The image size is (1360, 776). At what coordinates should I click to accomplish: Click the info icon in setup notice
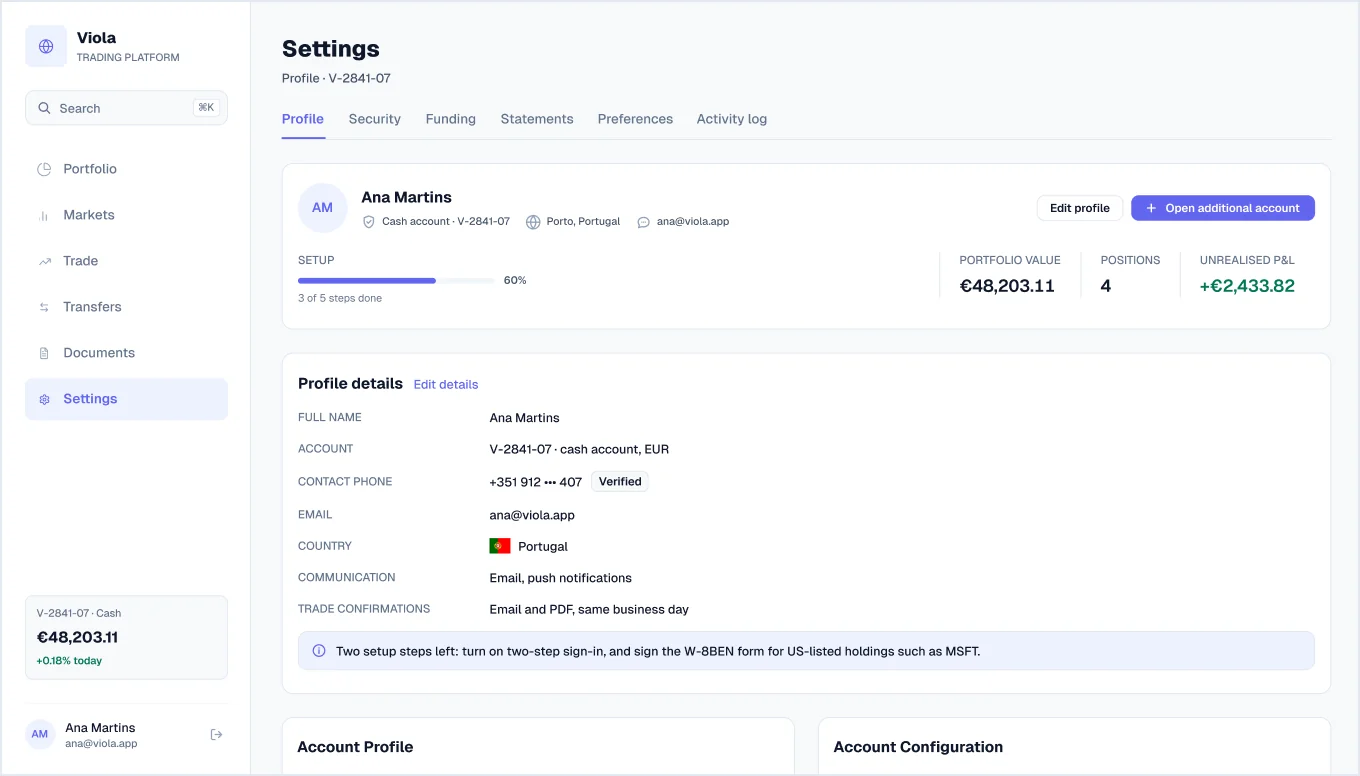[x=319, y=651]
